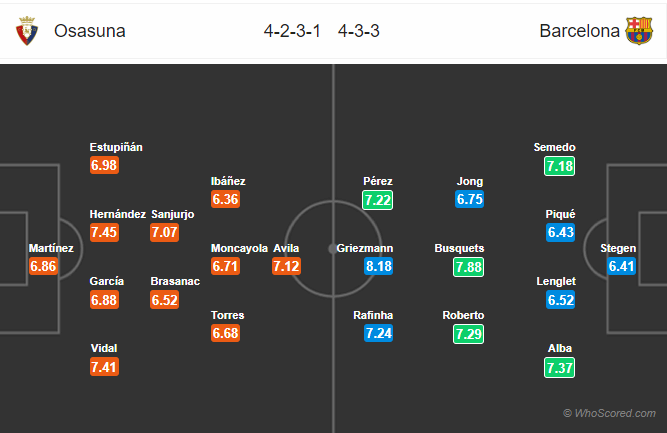Image resolution: width=667 pixels, height=433 pixels.
Task: Open player name Estupiñán
Action: click(116, 147)
